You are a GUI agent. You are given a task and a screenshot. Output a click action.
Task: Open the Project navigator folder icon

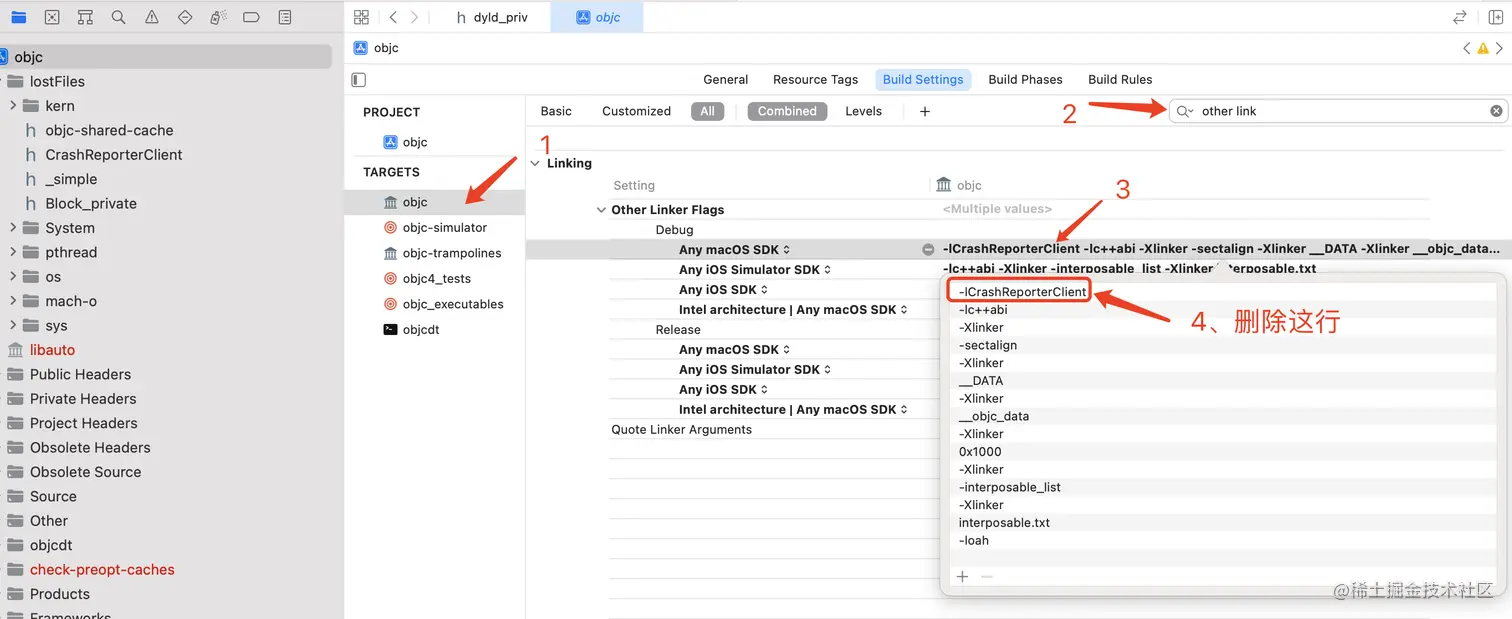[19, 17]
